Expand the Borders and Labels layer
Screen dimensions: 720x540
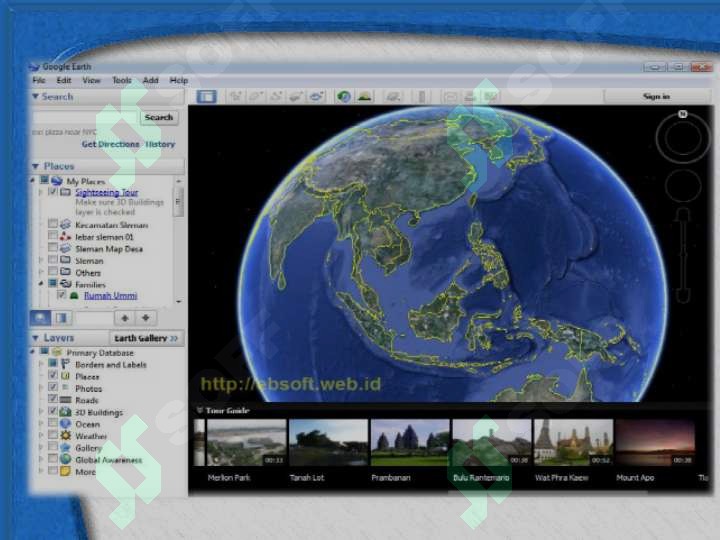(41, 364)
